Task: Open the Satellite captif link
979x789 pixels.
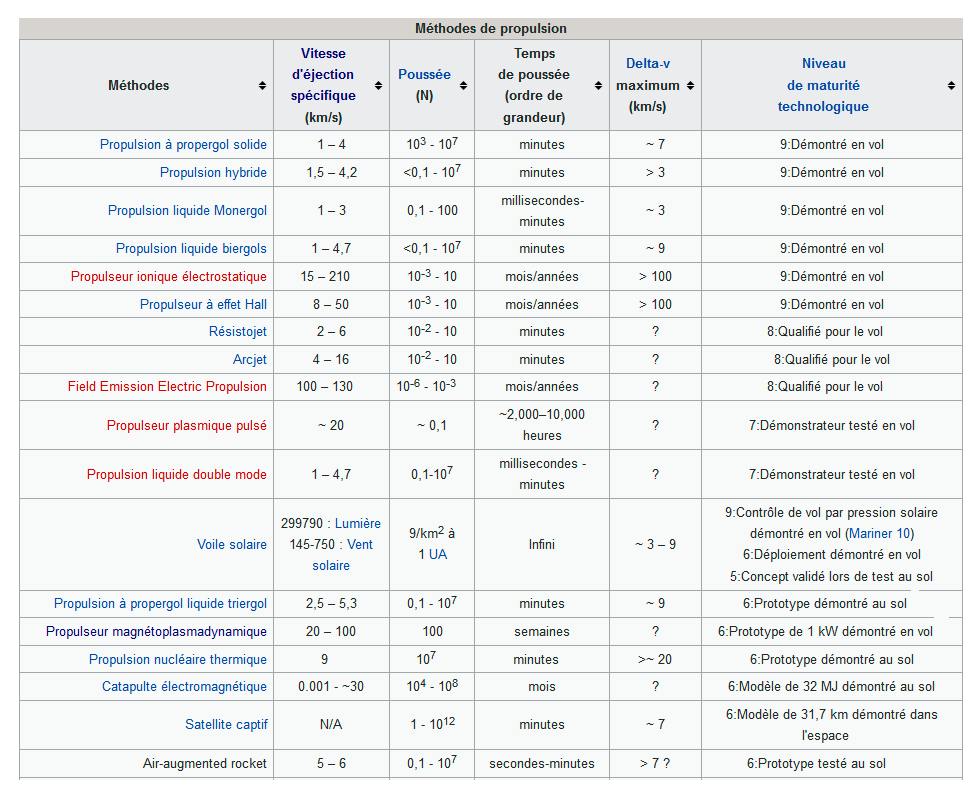Action: (225, 725)
